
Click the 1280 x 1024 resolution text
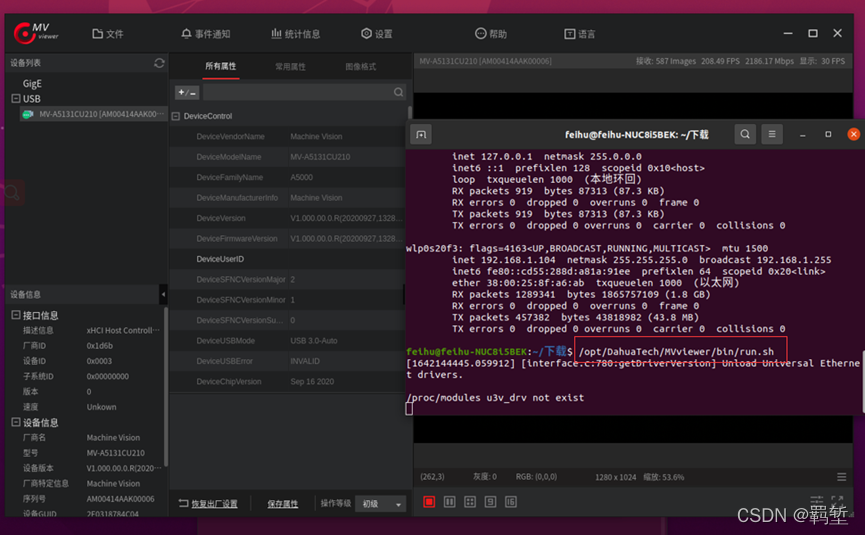click(615, 477)
